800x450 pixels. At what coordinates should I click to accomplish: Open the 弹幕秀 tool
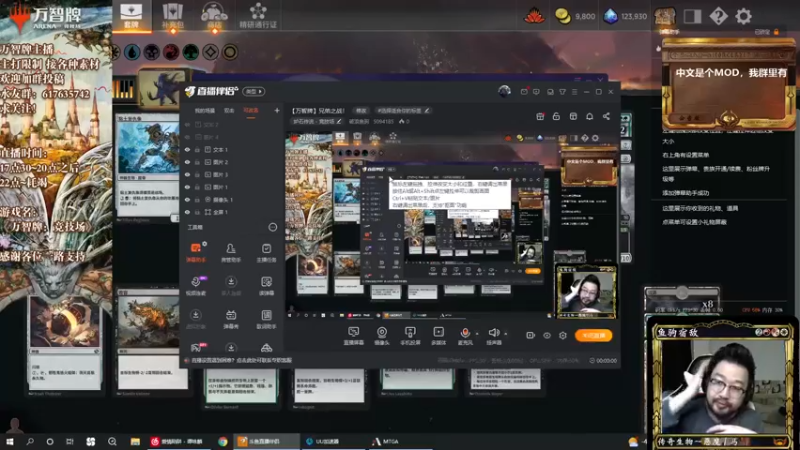coord(231,319)
